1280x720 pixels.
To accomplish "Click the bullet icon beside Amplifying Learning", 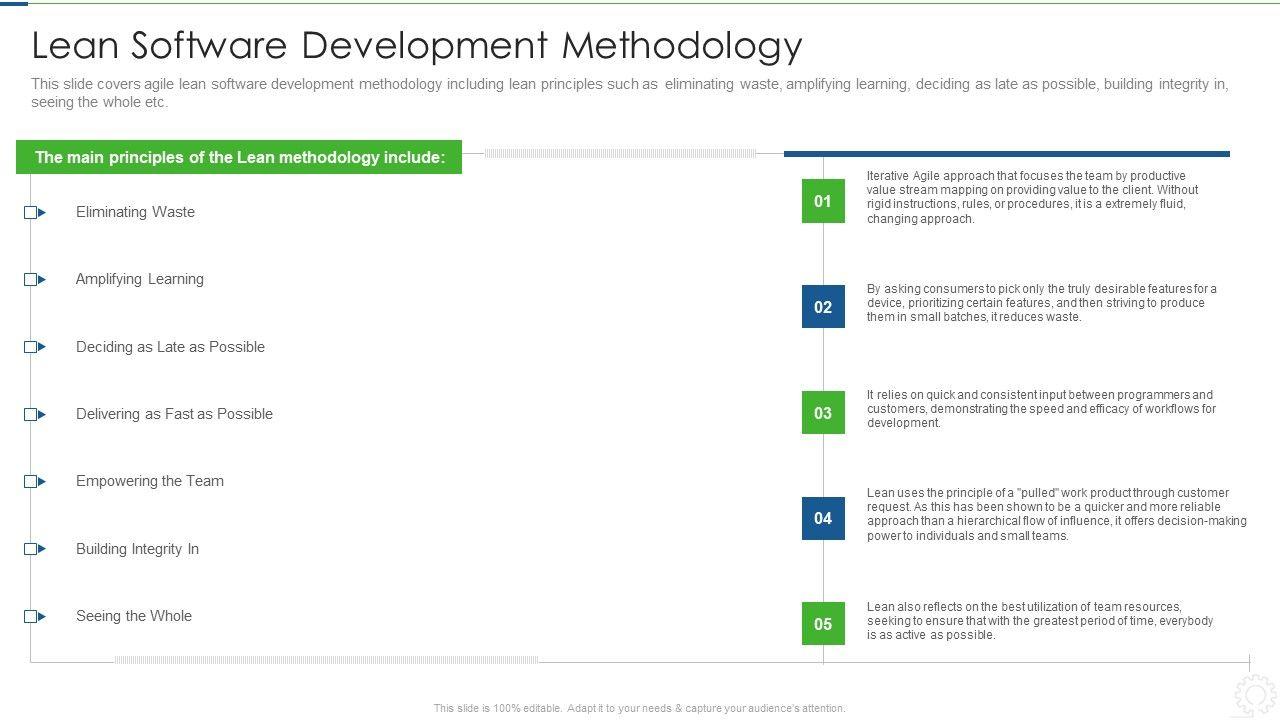I will [34, 279].
